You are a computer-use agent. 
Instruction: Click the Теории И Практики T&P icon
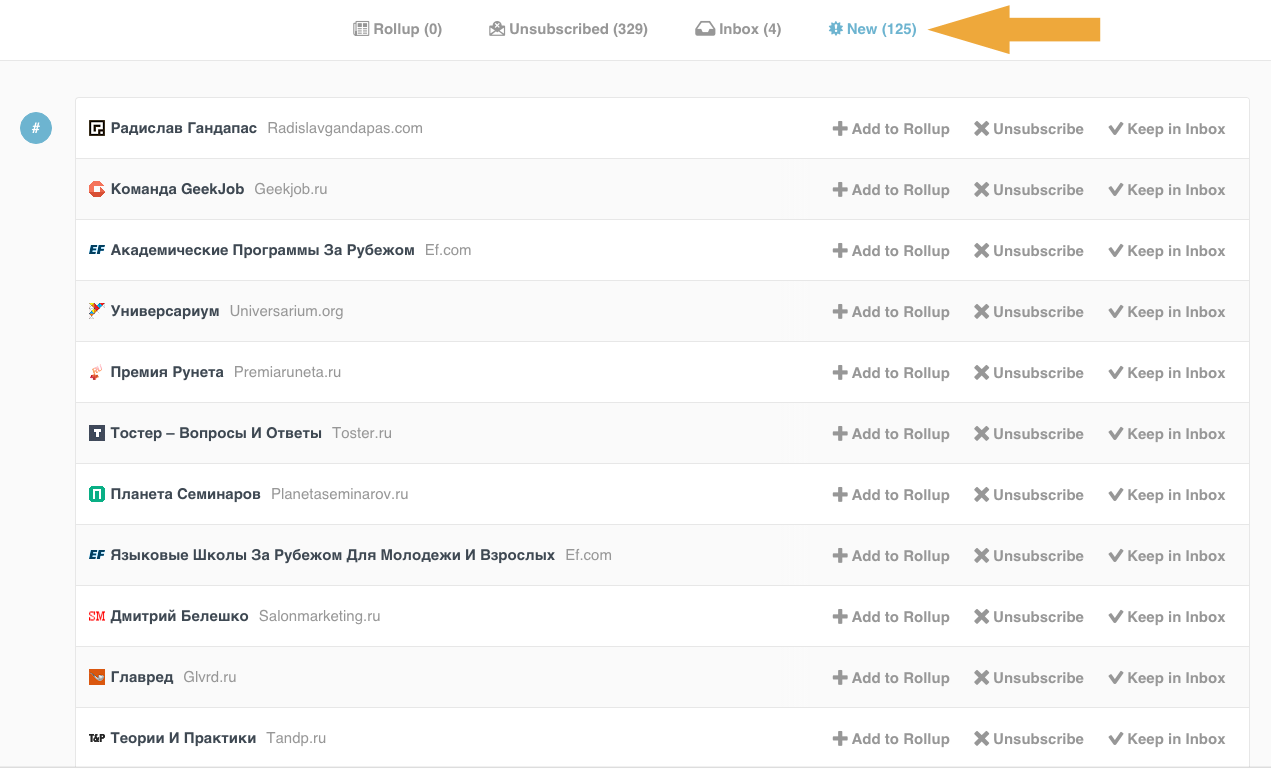coord(97,738)
